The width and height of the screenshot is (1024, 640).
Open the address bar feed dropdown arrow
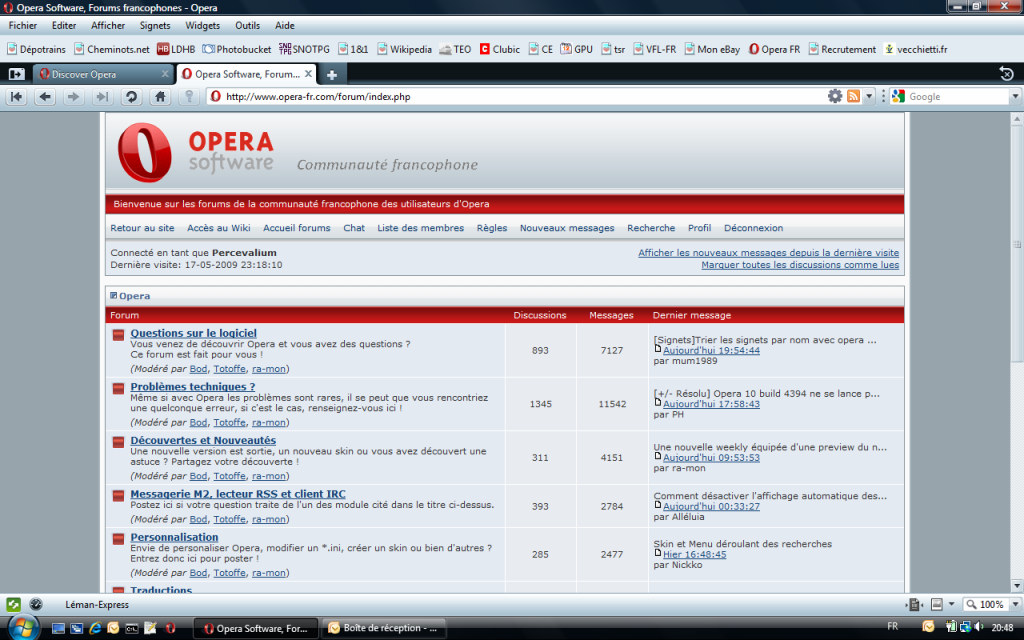pos(869,97)
